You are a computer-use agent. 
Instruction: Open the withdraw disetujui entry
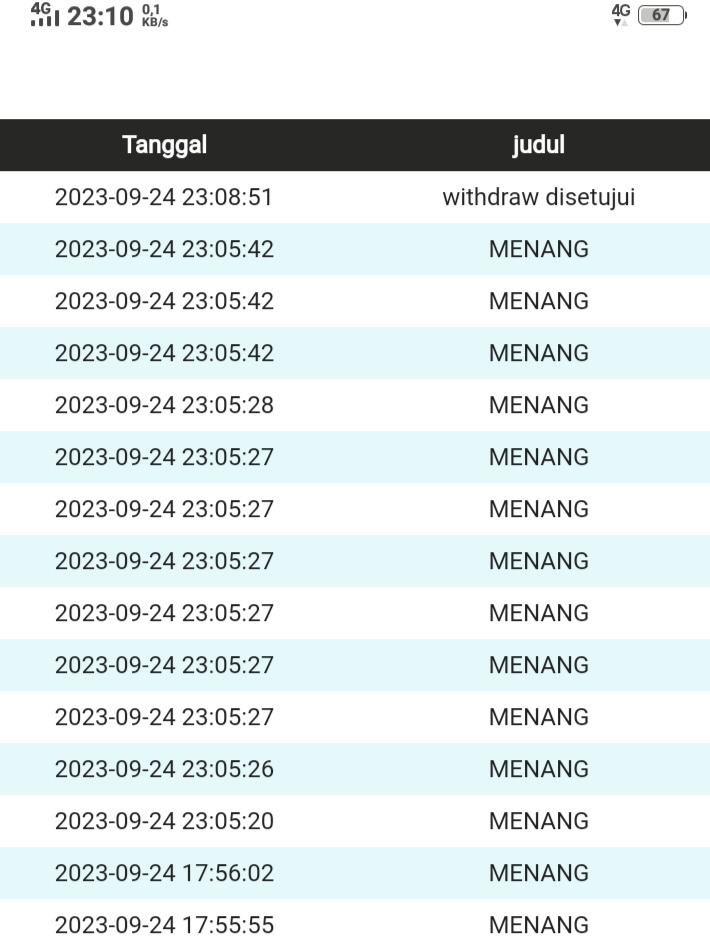(x=538, y=198)
